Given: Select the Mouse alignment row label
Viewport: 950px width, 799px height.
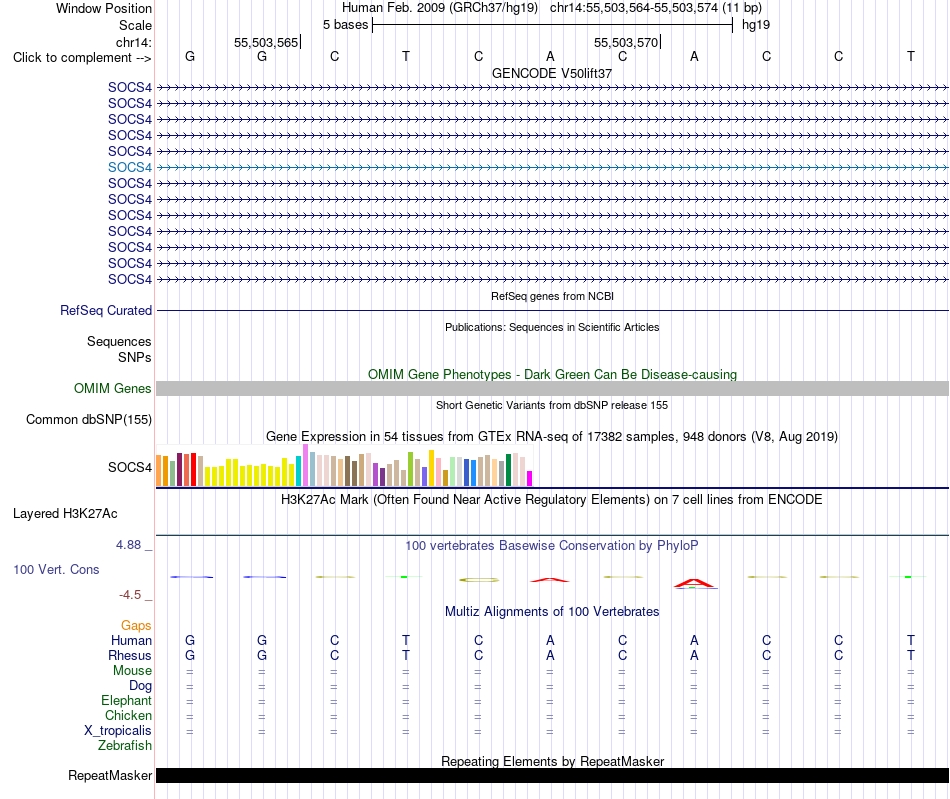Looking at the screenshot, I should [132, 671].
